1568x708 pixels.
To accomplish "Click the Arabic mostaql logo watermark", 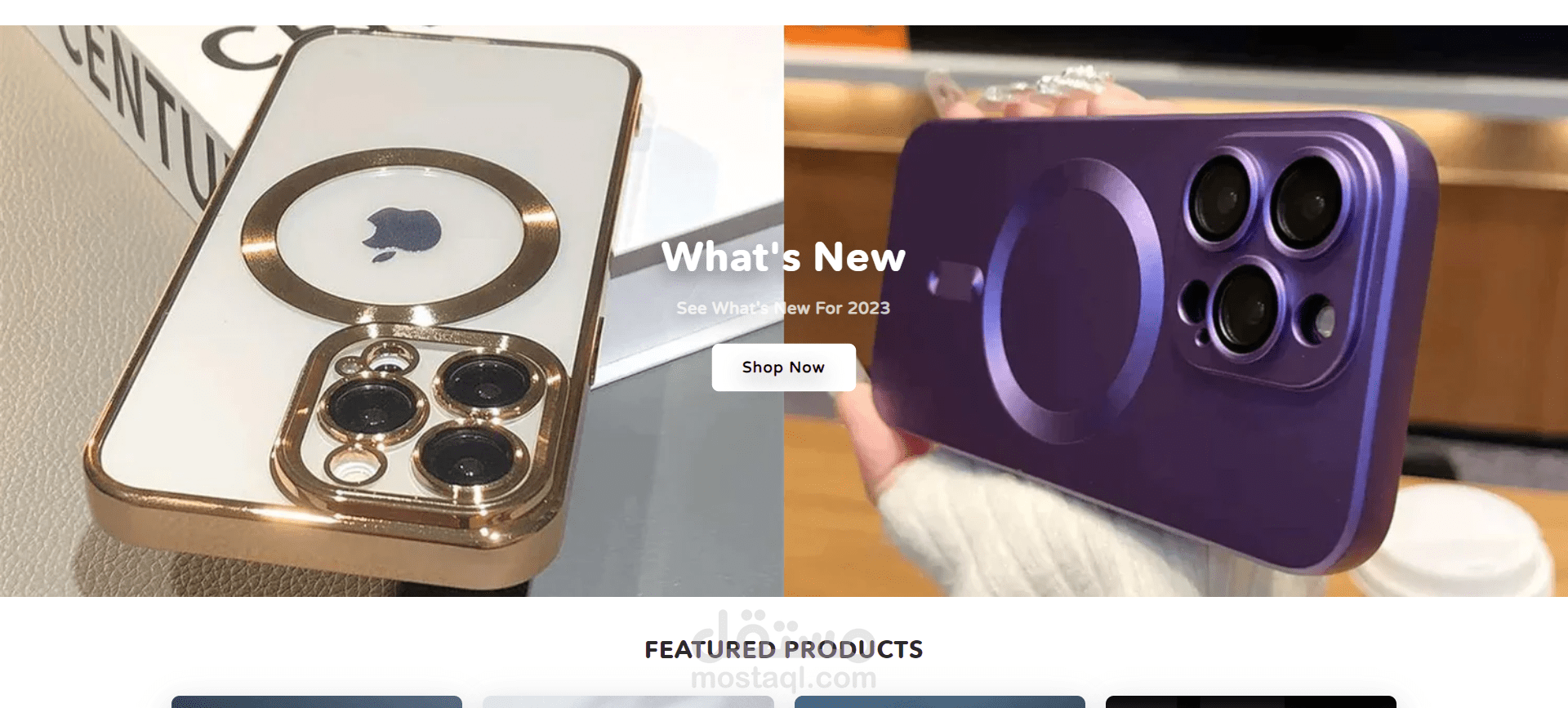I will click(783, 629).
